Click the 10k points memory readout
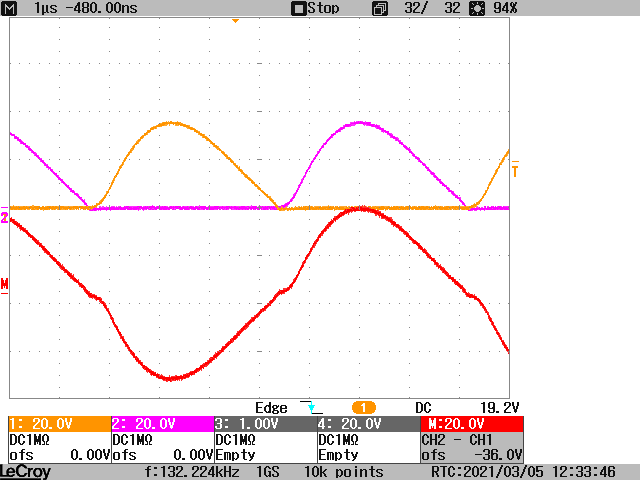The image size is (640, 480). tap(344, 472)
